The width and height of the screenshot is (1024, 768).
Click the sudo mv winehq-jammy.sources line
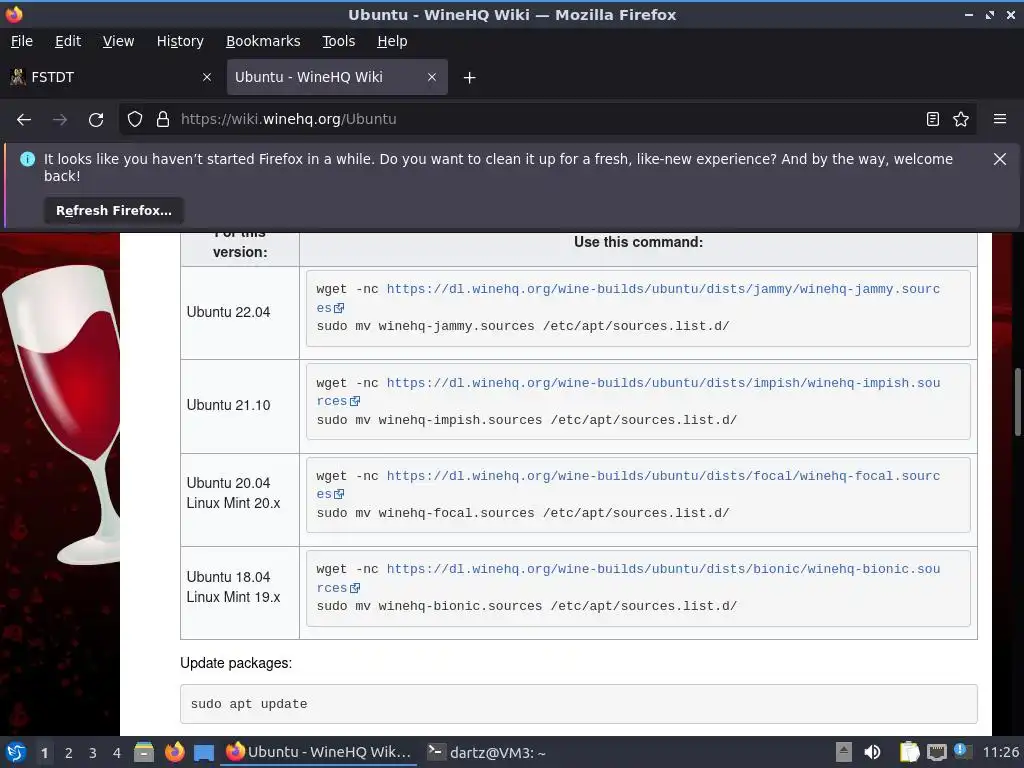[x=522, y=327]
